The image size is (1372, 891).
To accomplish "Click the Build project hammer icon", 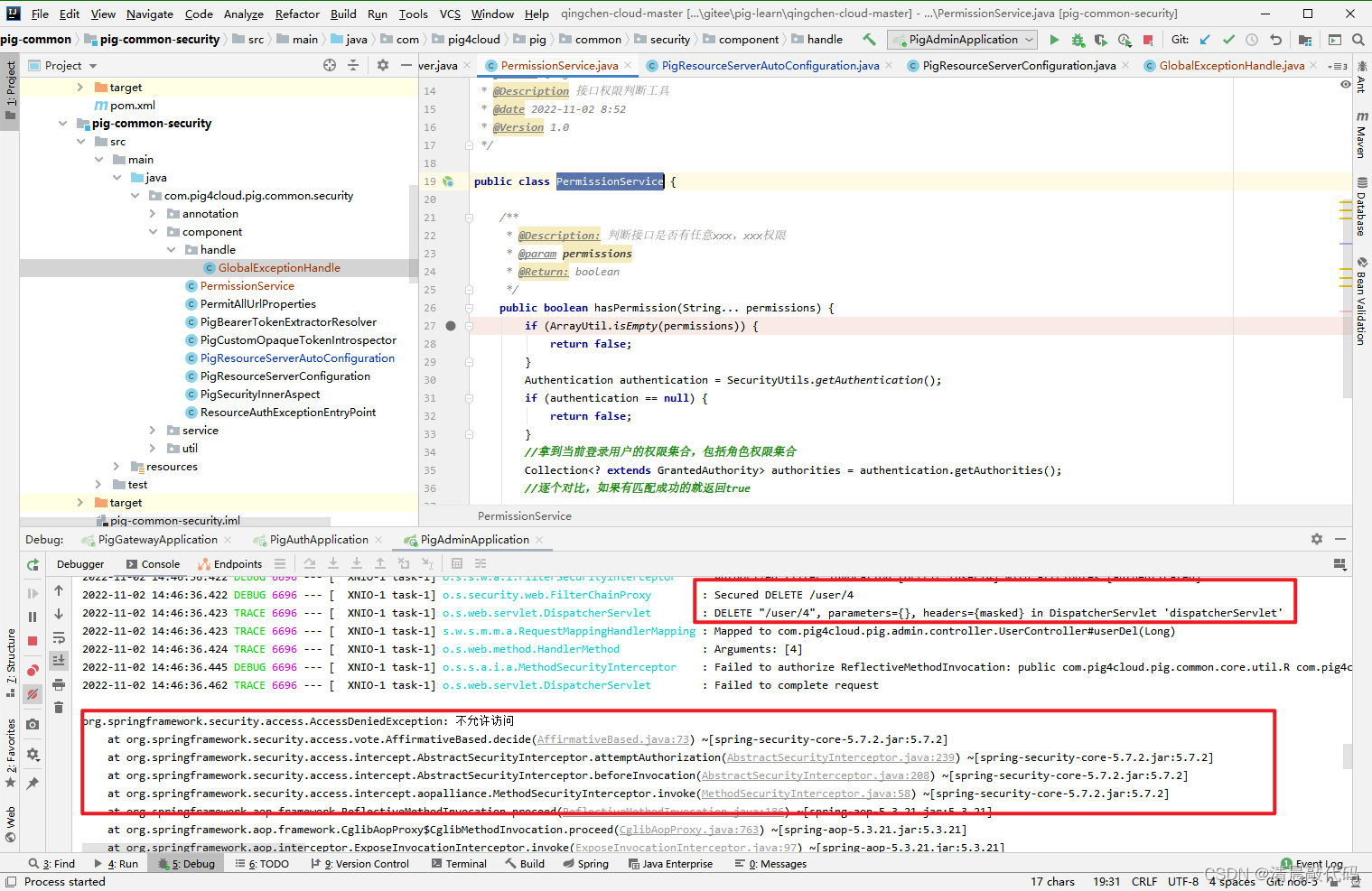I will click(869, 40).
